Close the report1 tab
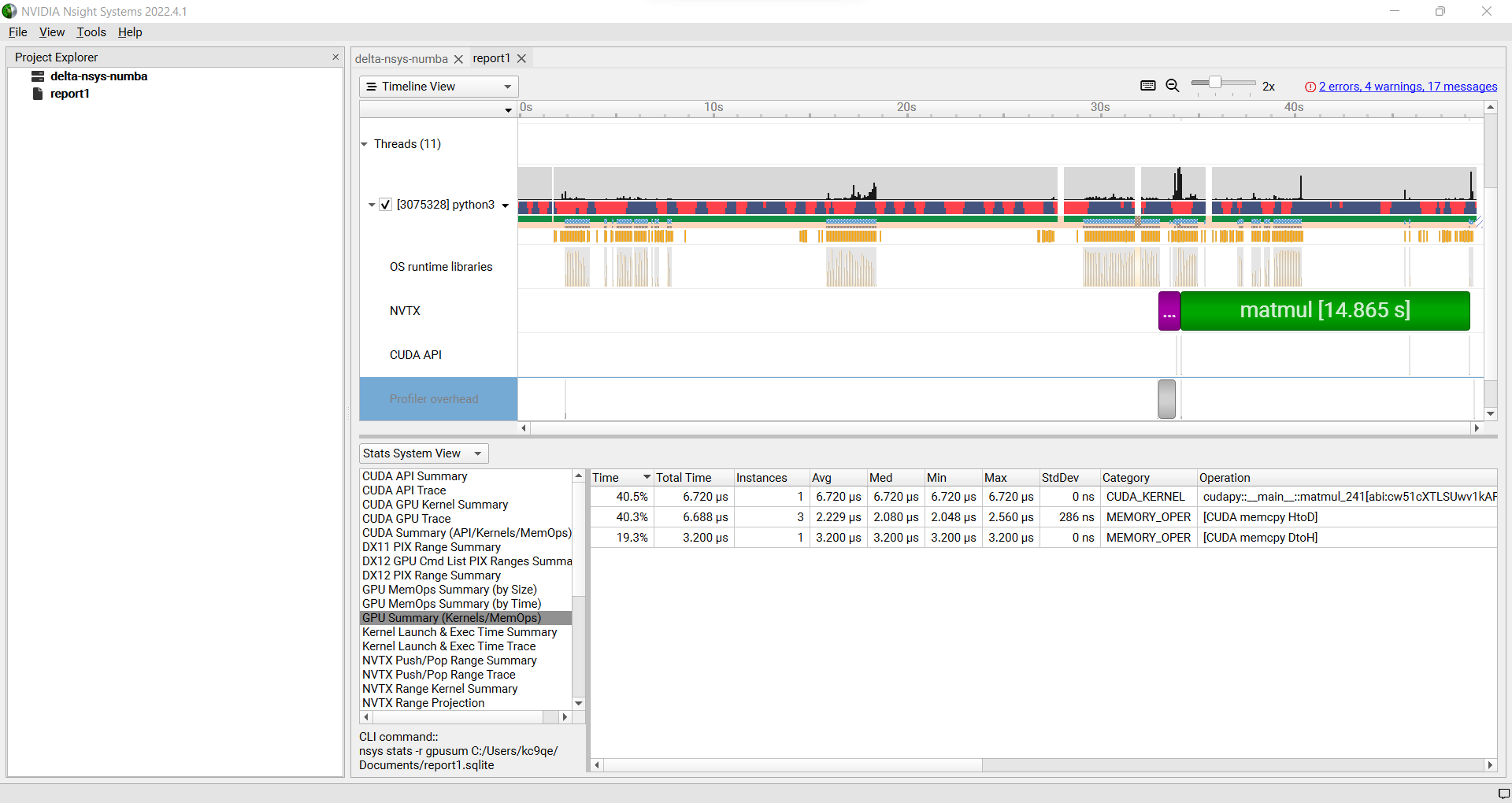Screen dimensions: 1512x803 pos(521,59)
